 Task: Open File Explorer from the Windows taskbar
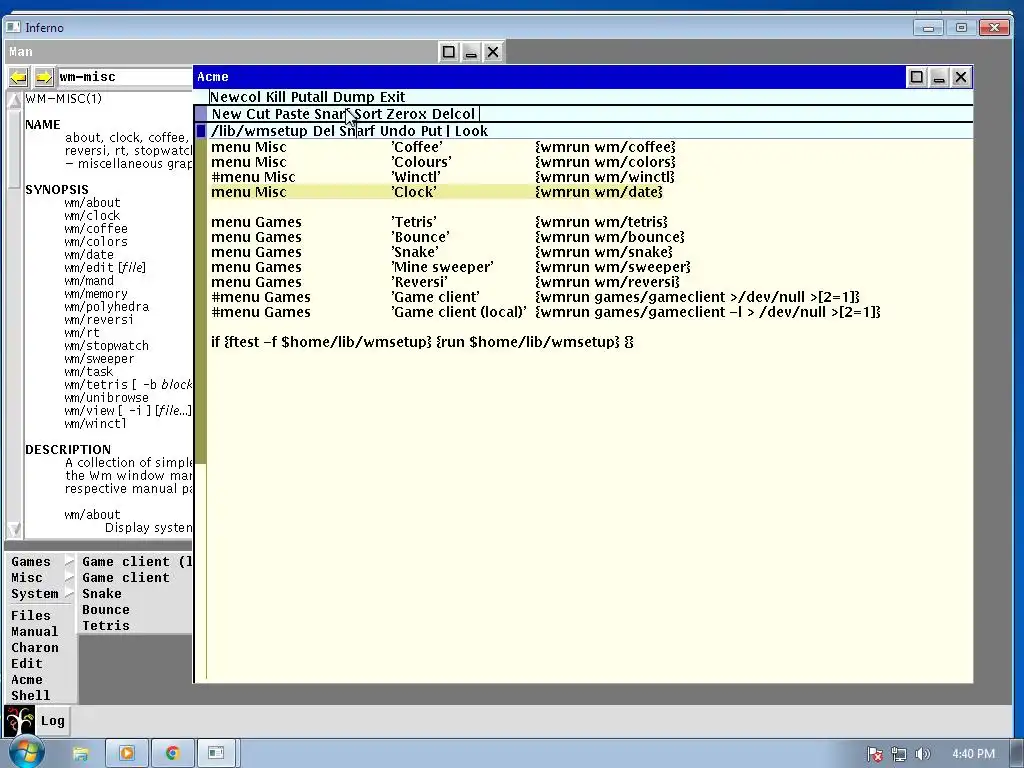pos(80,754)
